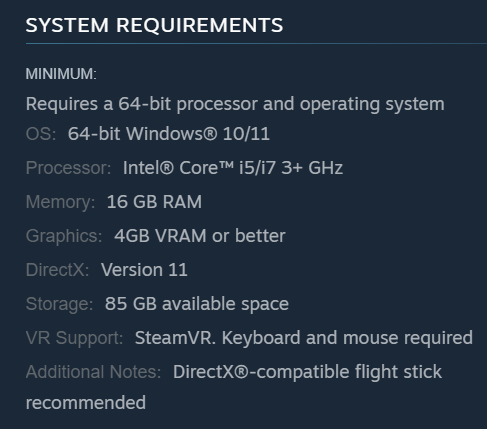Click the word recommended on the last line
Screen dimensions: 487x429
click(x=86, y=403)
